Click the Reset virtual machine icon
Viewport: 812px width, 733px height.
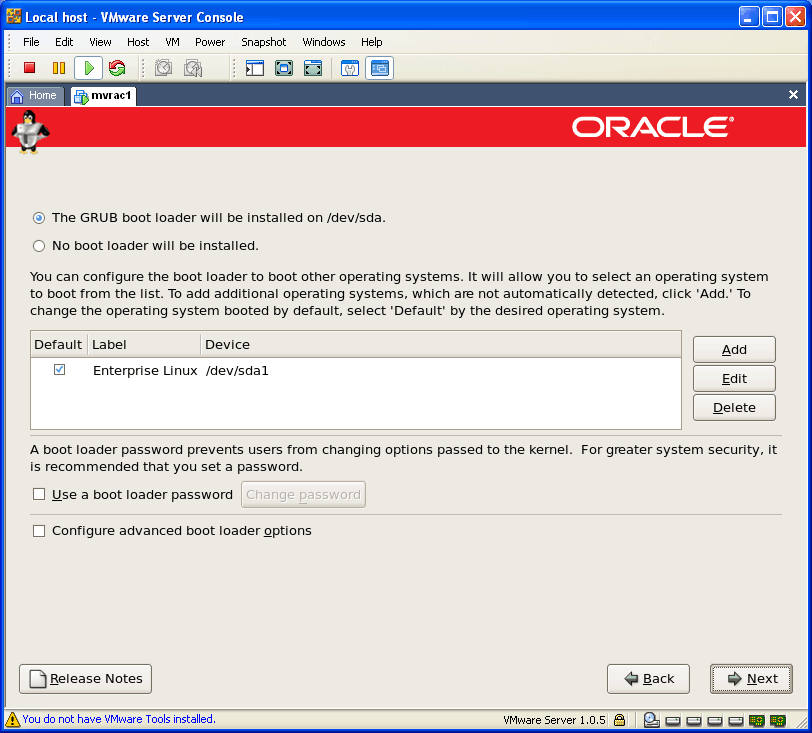pos(117,68)
